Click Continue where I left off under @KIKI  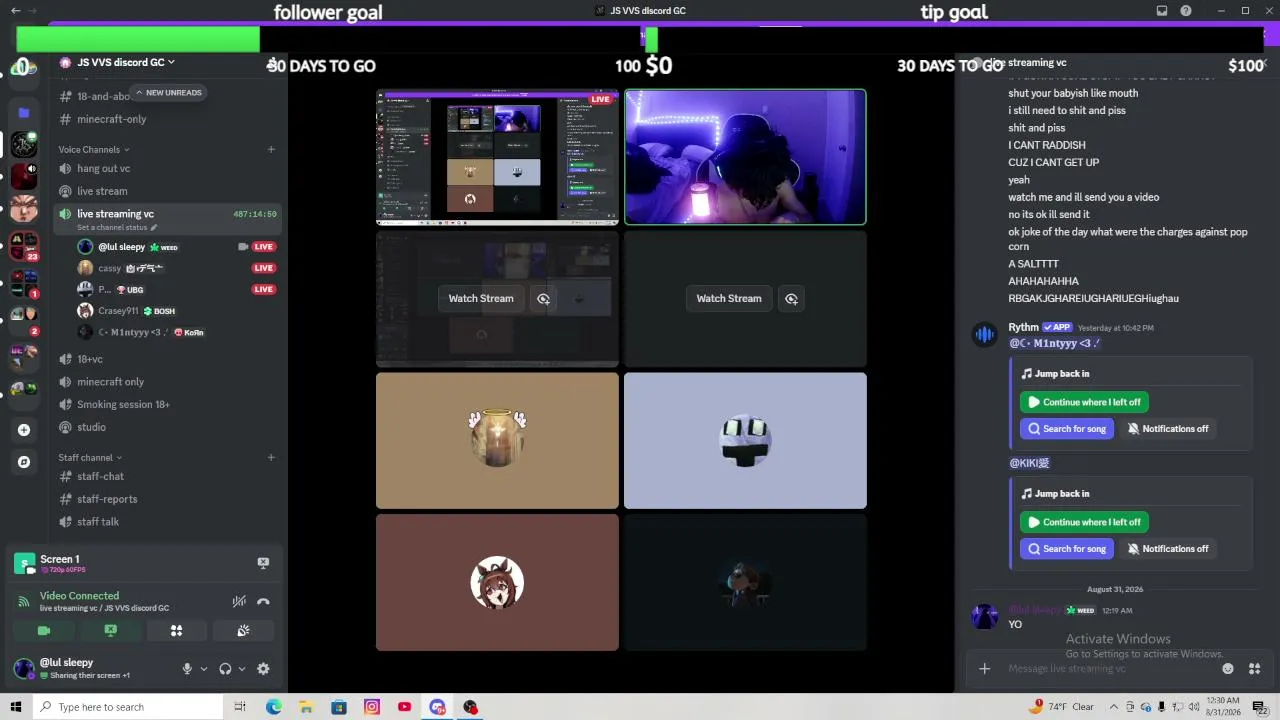[x=1084, y=522]
